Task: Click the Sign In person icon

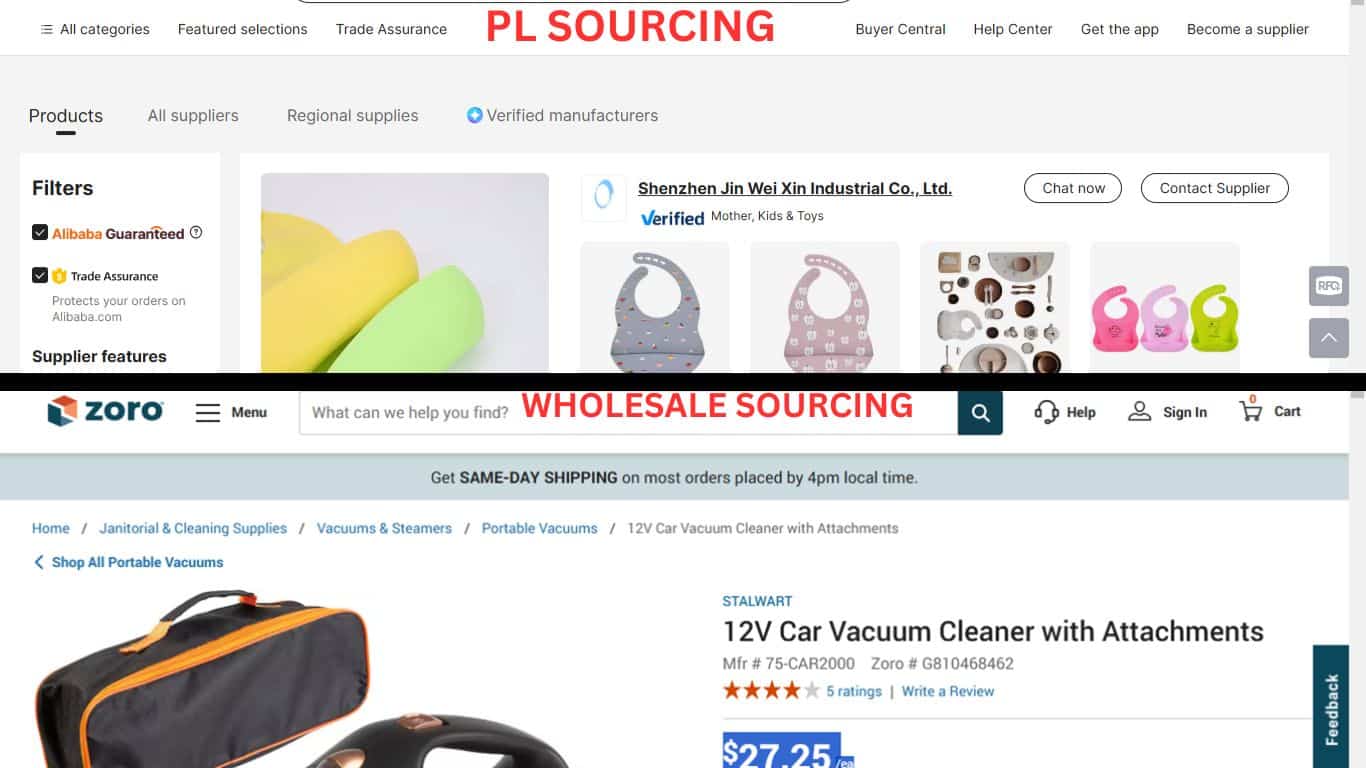Action: [x=1139, y=411]
